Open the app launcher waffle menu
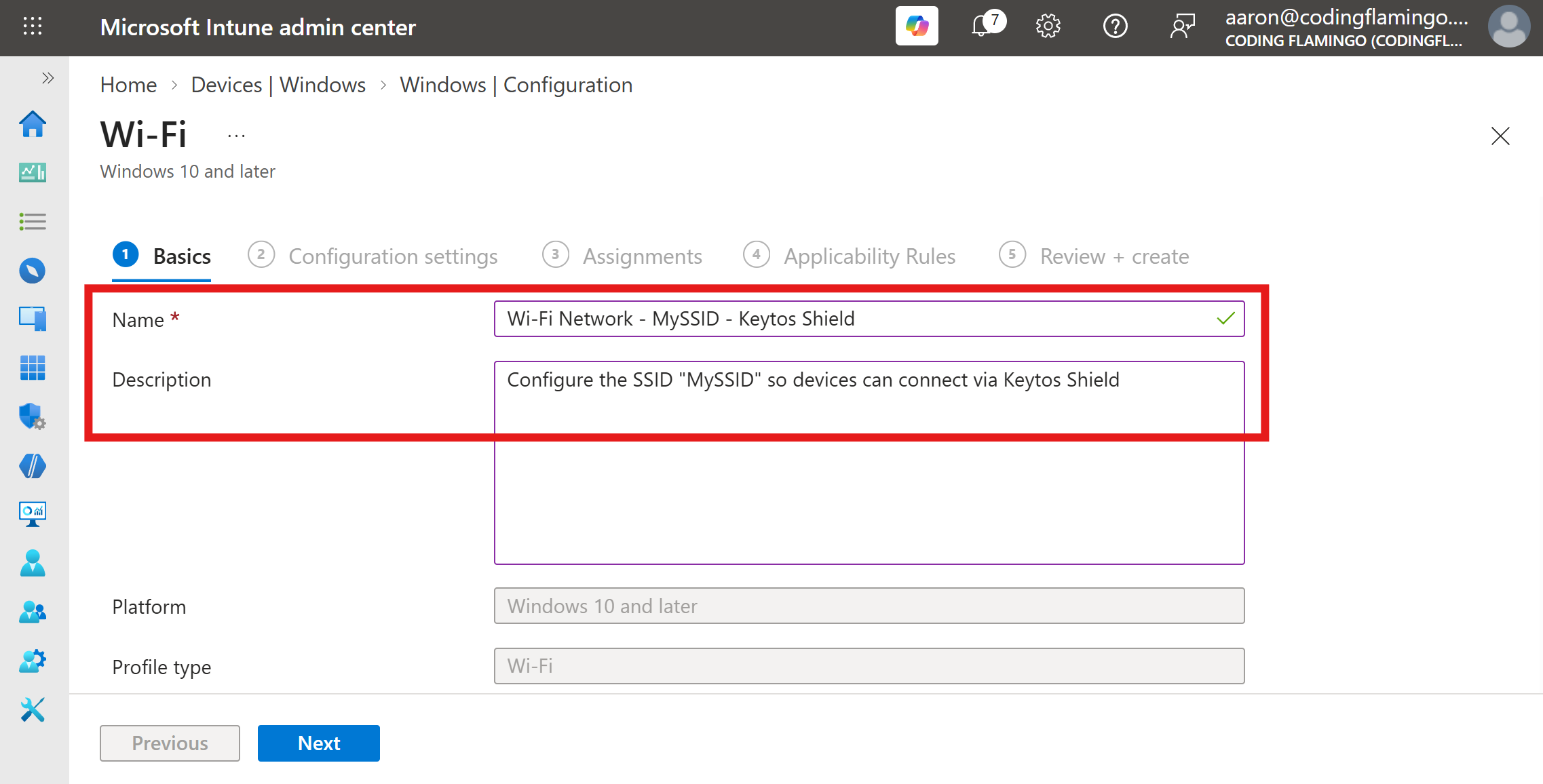The height and width of the screenshot is (784, 1543). [x=33, y=26]
